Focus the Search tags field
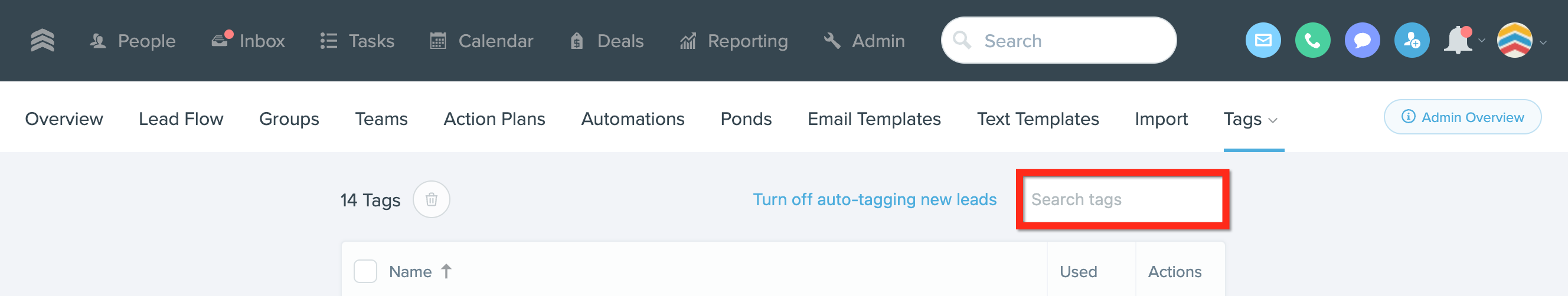Screen dimensions: 1568x296 click(1122, 199)
